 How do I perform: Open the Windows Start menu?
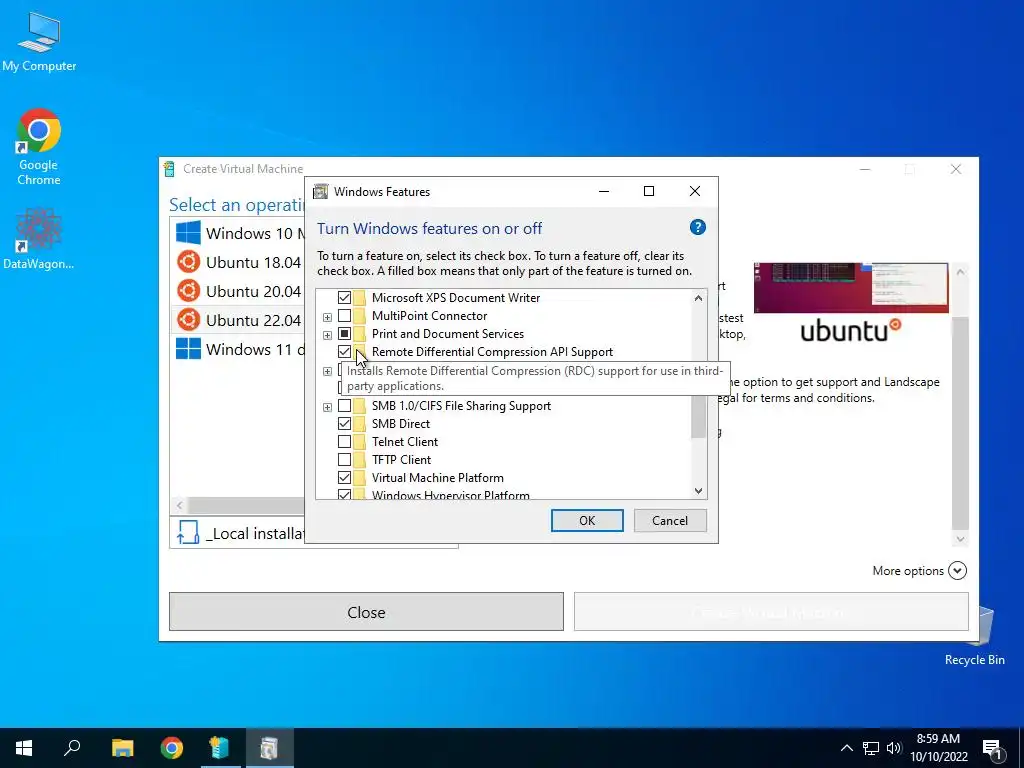(24, 748)
